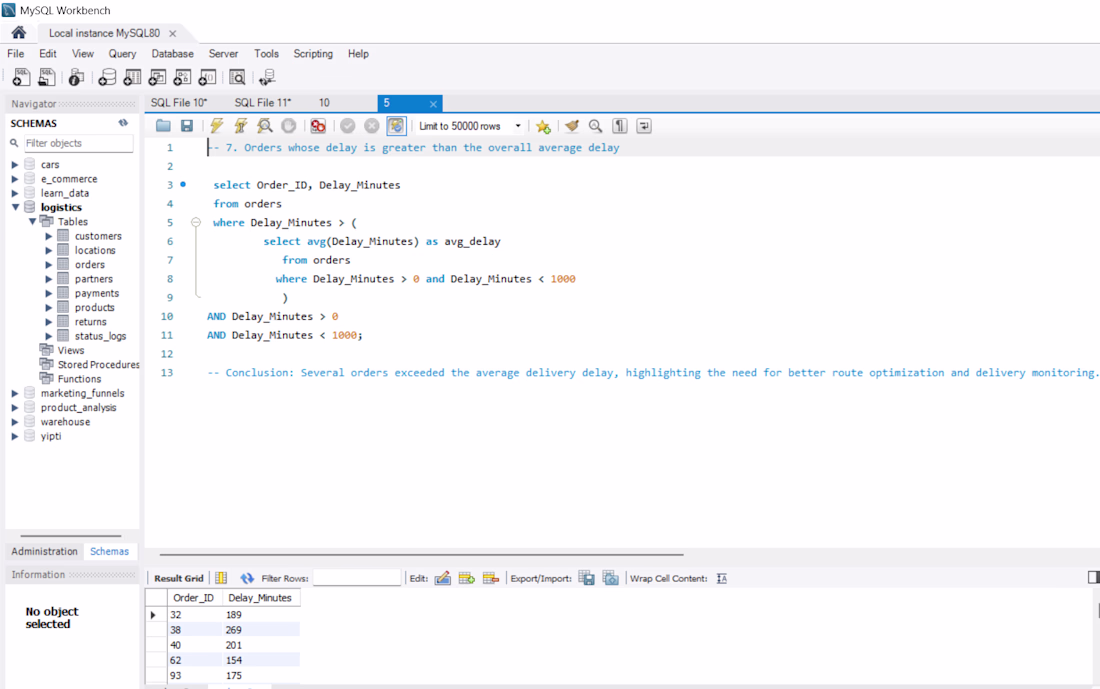Viewport: 1100px width, 689px height.
Task: Open the File menu
Action: coord(15,53)
